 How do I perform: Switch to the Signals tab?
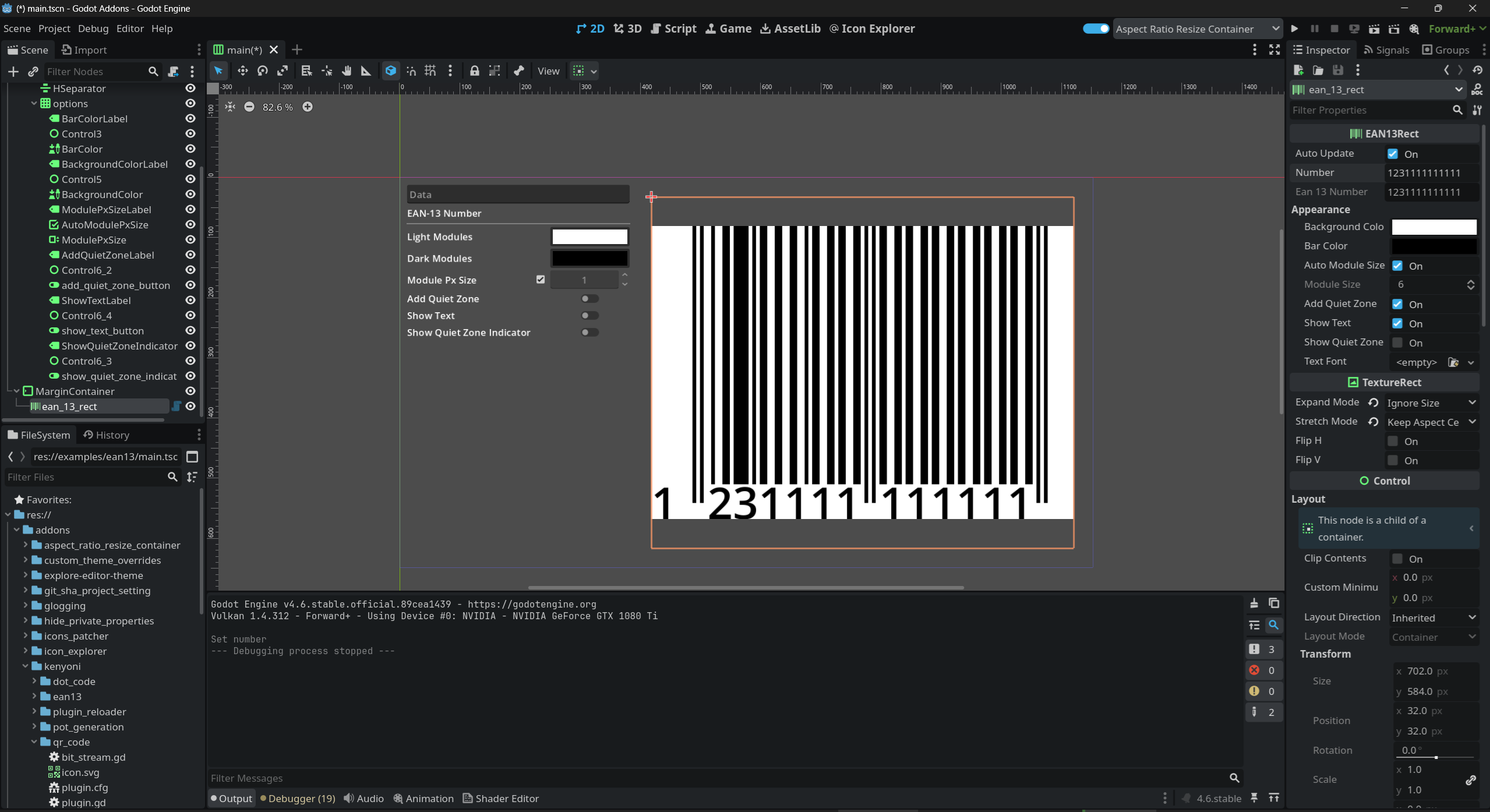pyautogui.click(x=1387, y=50)
